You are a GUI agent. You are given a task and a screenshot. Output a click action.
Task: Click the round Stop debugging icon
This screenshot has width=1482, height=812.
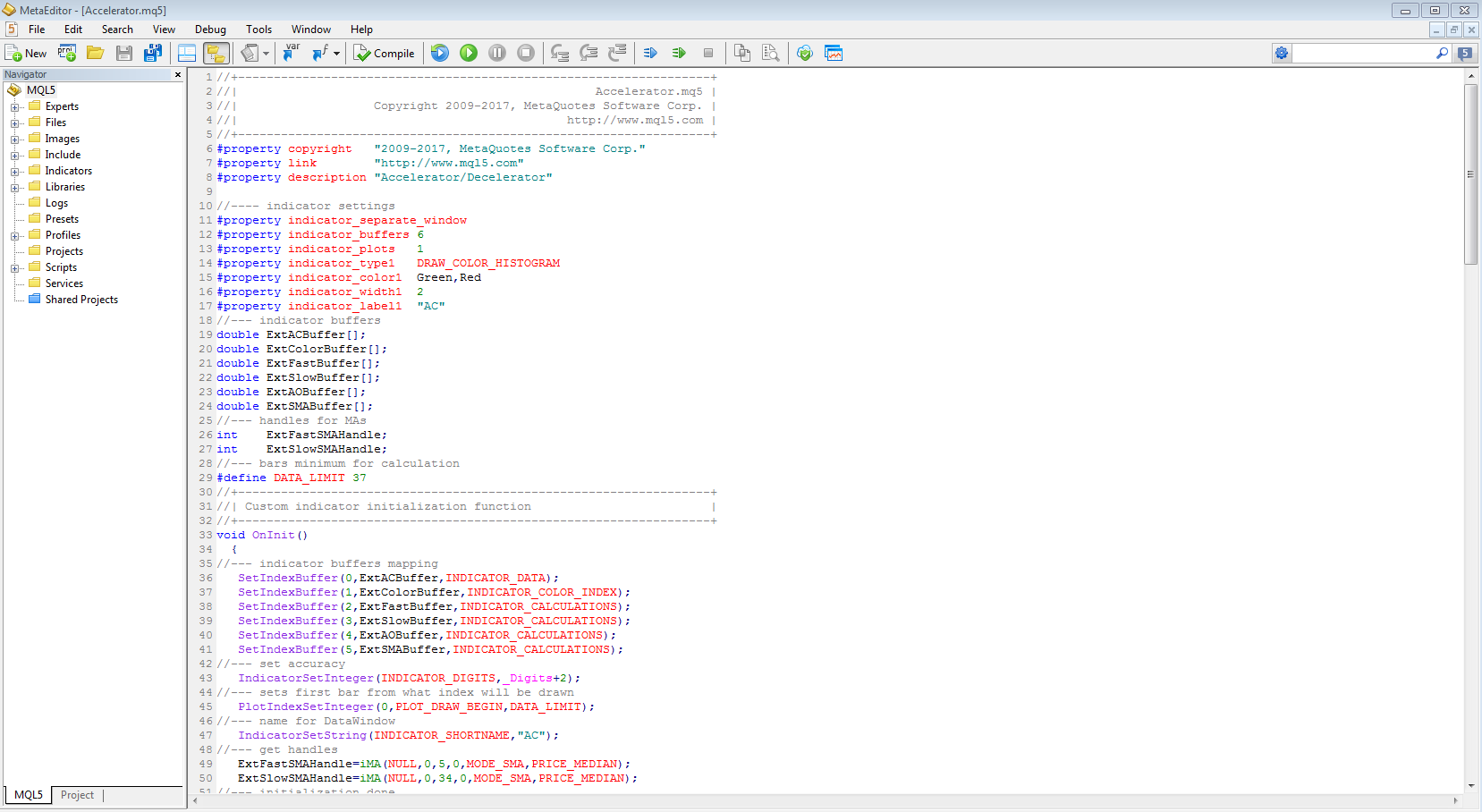[526, 54]
